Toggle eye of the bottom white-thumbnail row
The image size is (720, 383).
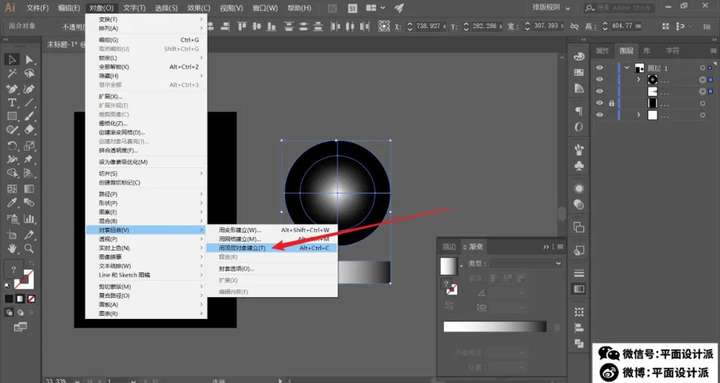600,115
